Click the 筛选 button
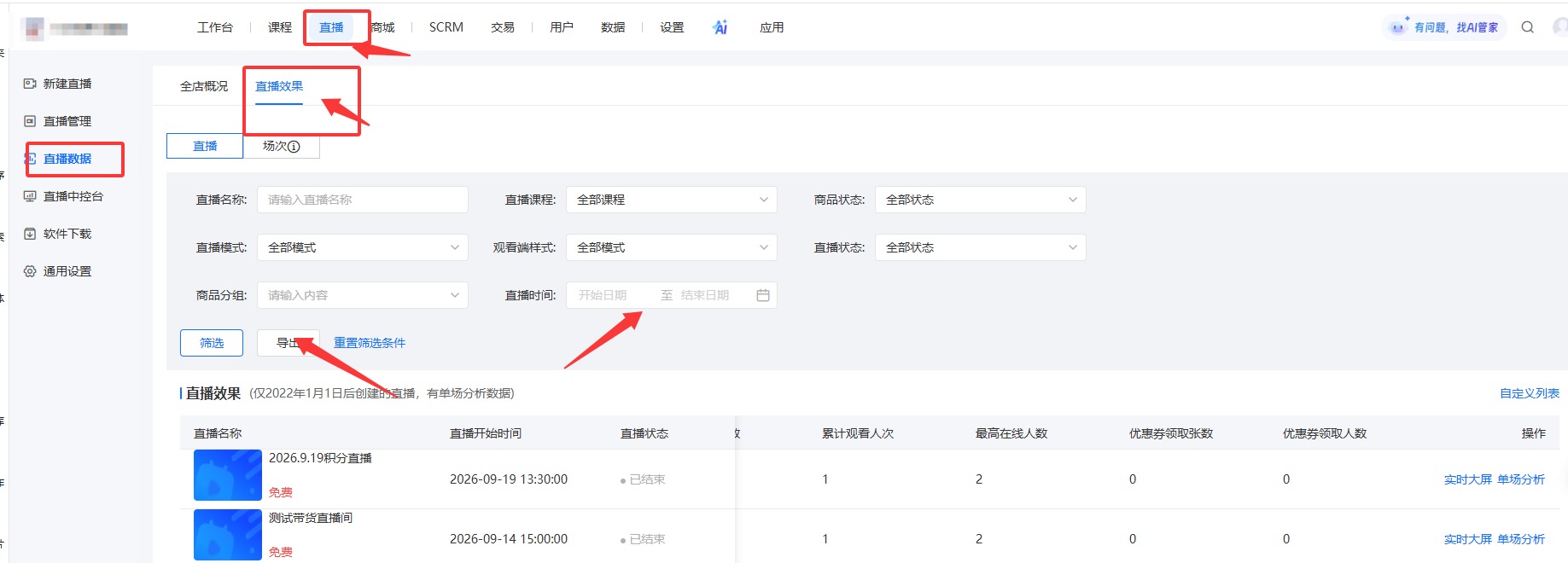The image size is (1568, 563). pyautogui.click(x=212, y=343)
